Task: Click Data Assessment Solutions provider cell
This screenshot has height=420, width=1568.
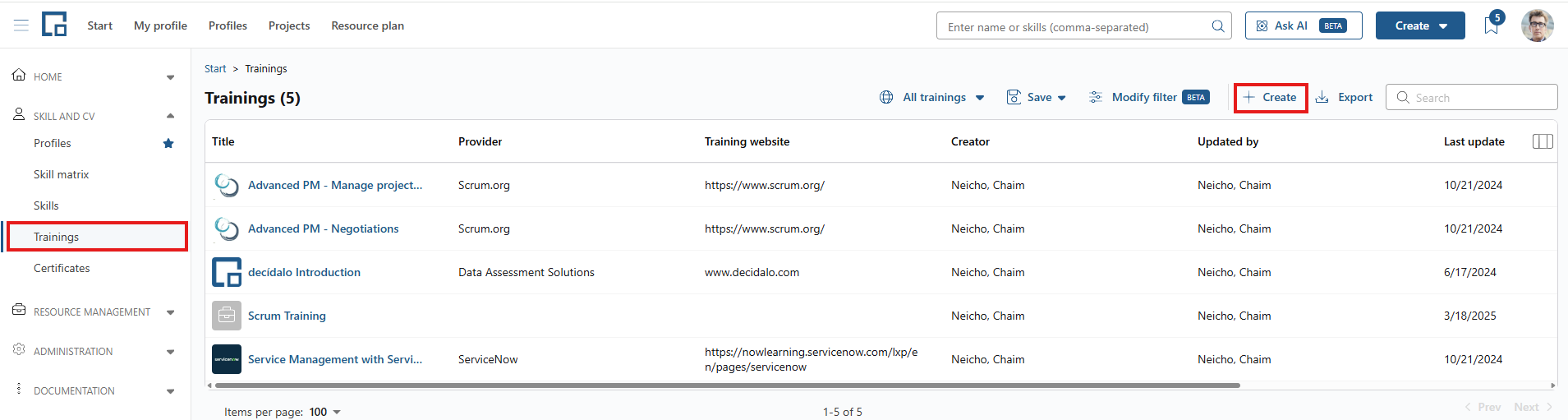Action: coord(526,272)
